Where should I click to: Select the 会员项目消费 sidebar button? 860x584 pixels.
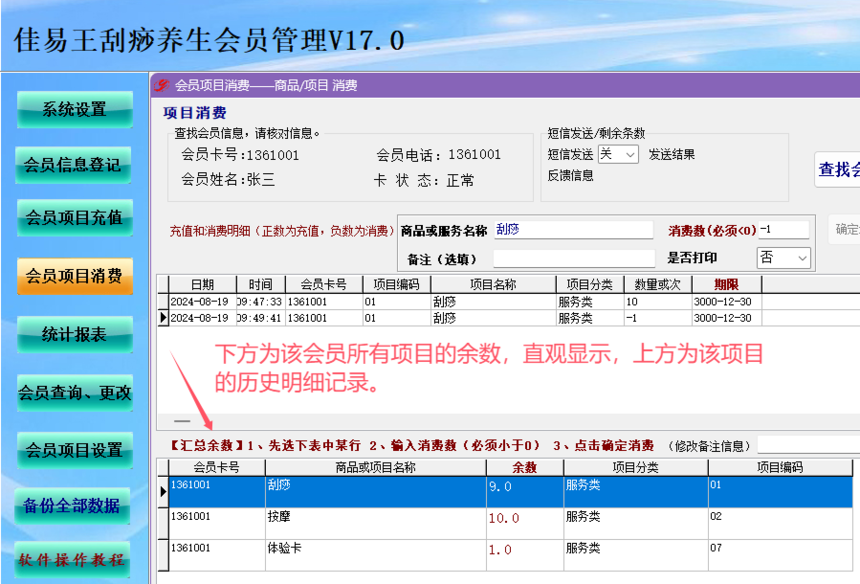click(x=75, y=276)
